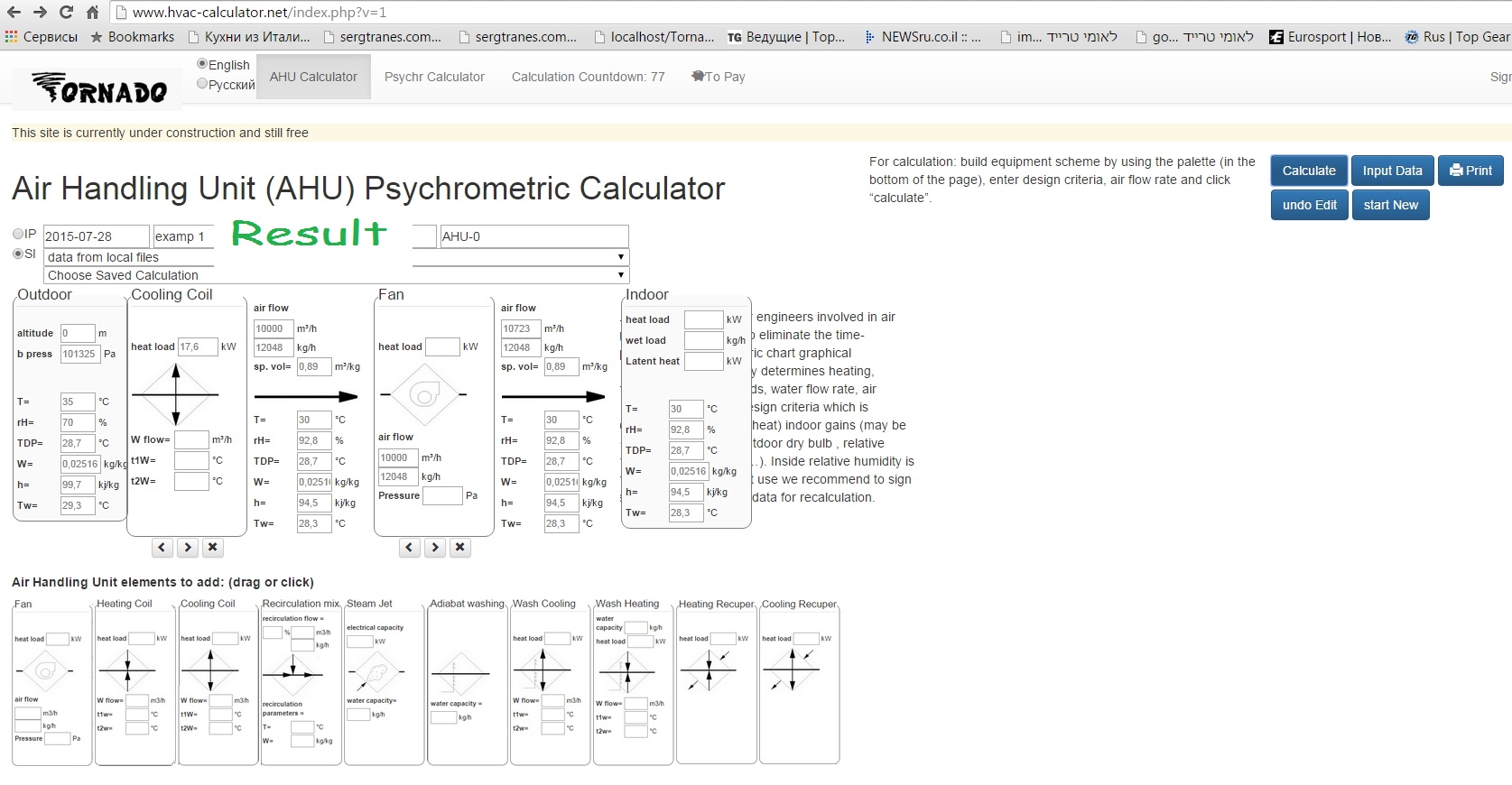Select the Русский language radio button

click(202, 84)
